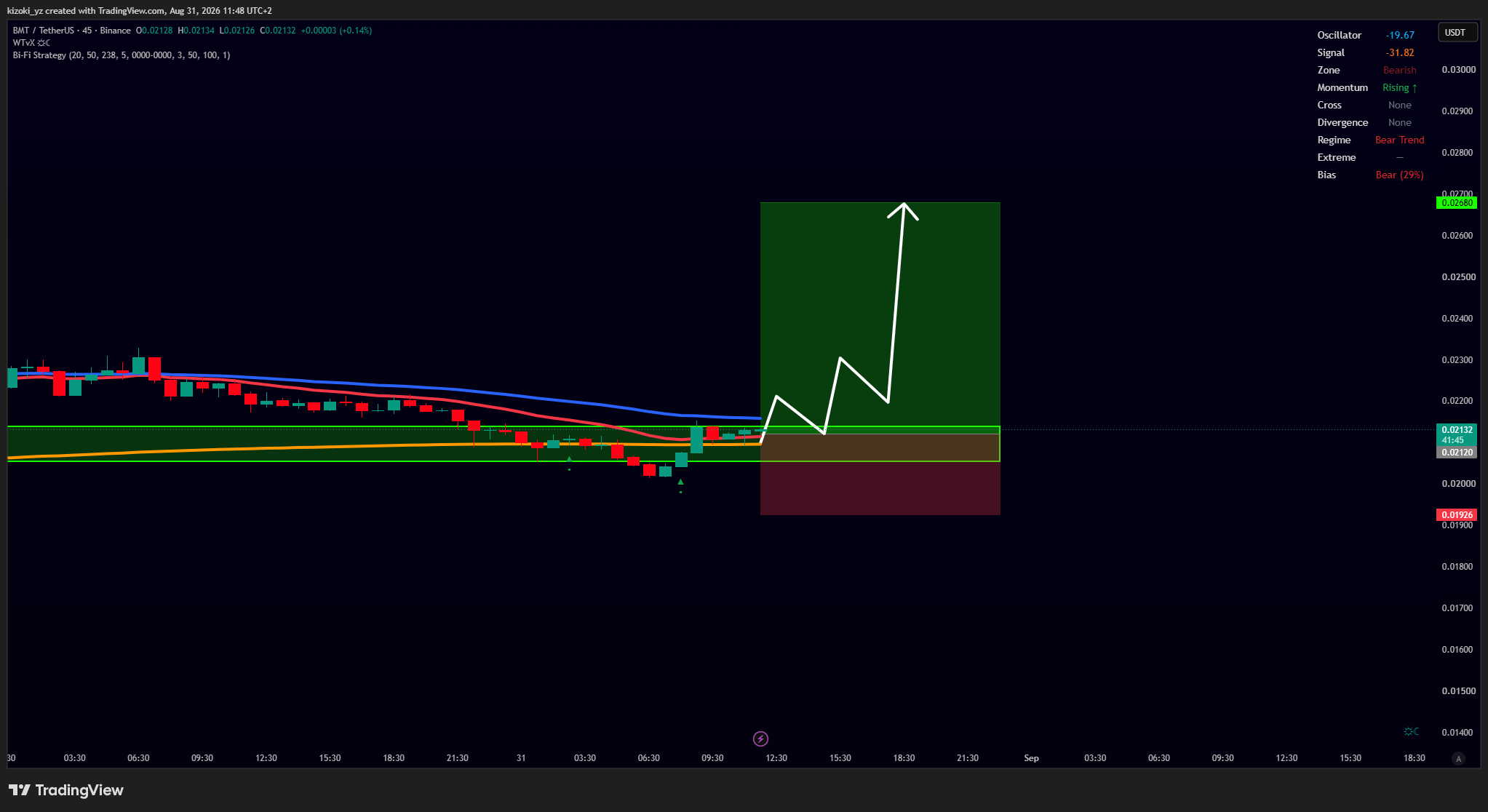
Task: Click the 0.02000 price scale label
Action: (1459, 484)
